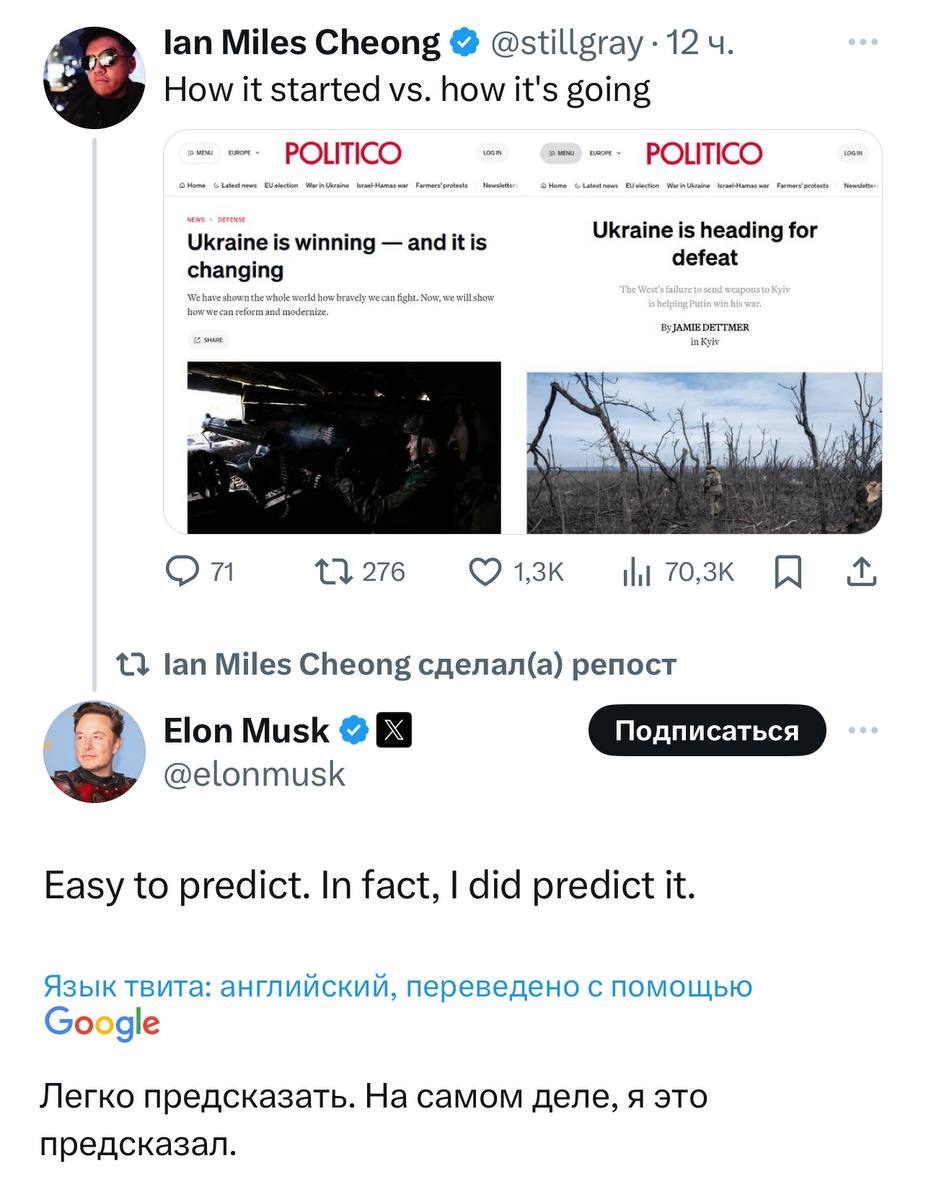Open the 'Ukraine is winning' Politico image
Screen dimensions: 926x1185
pos(344,332)
